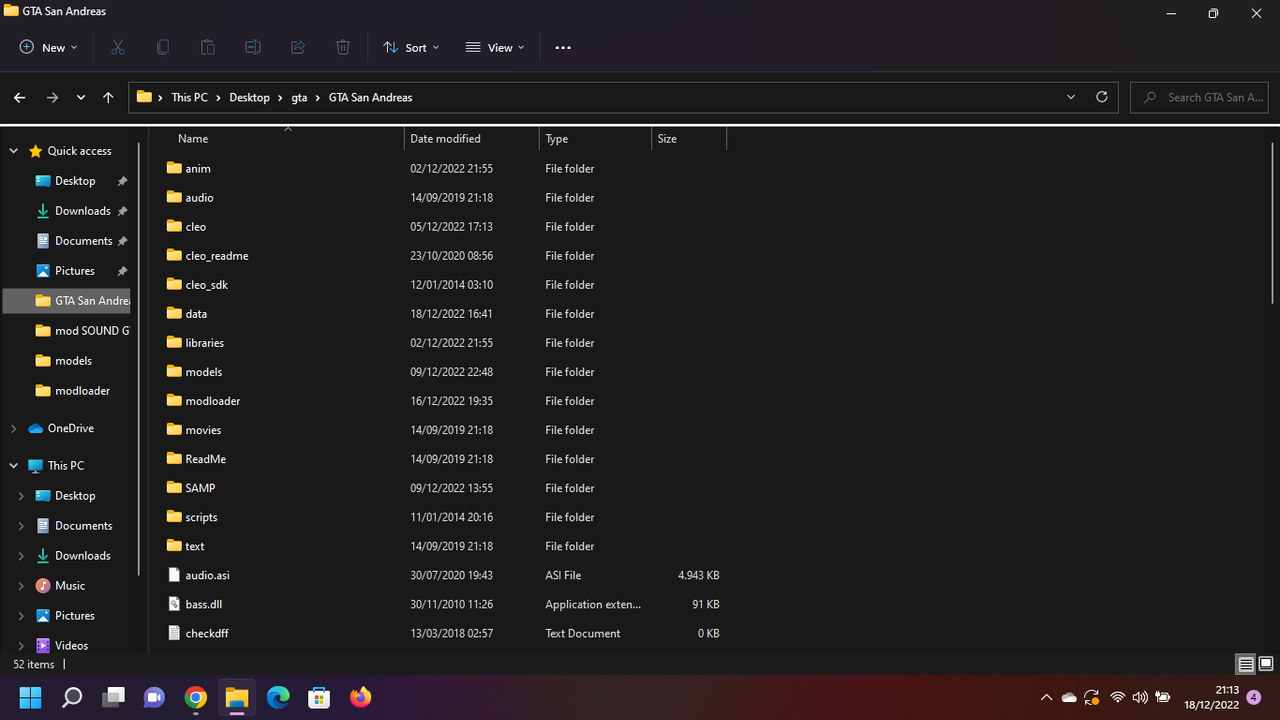Click the Paste clipboard icon
This screenshot has height=720, width=1280.
click(208, 47)
